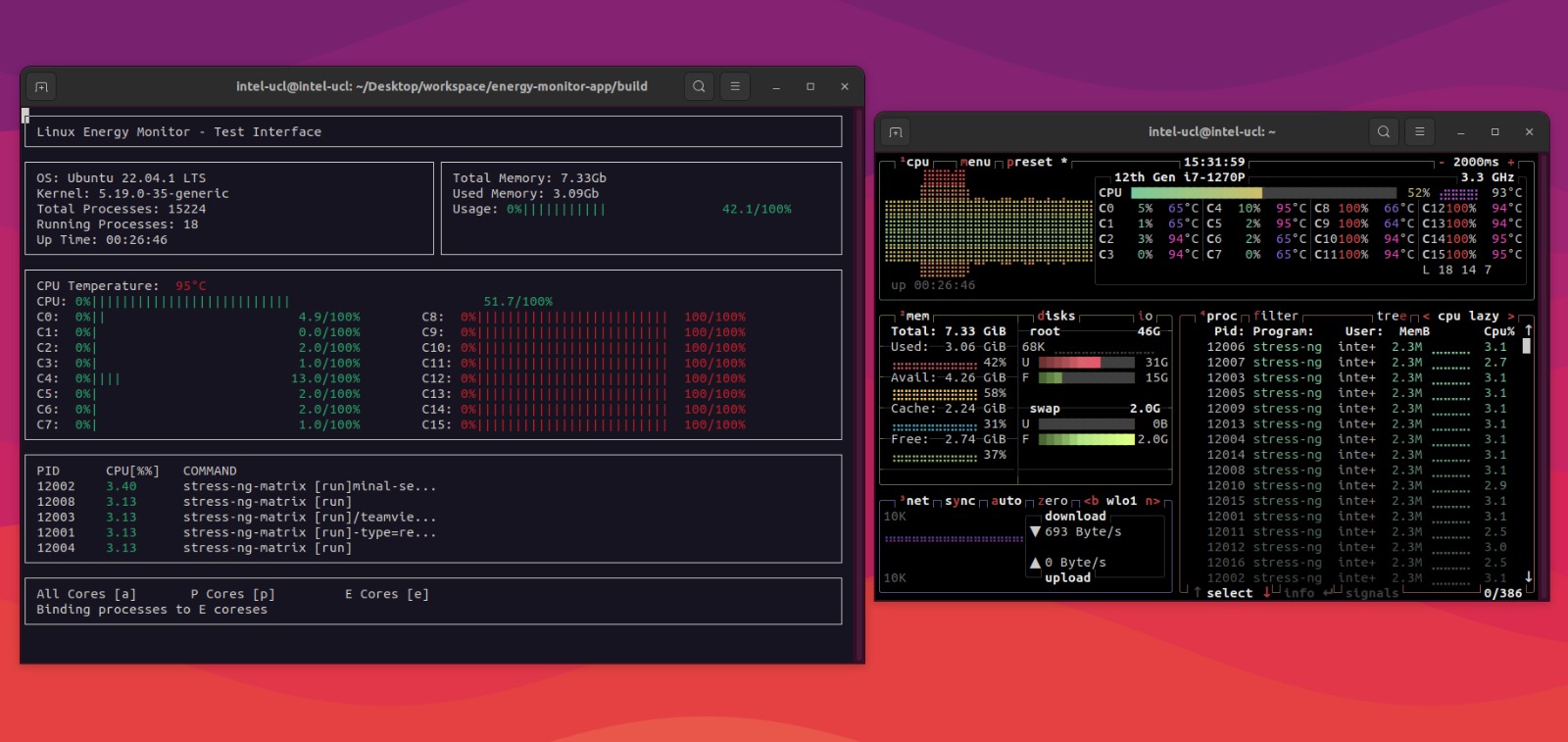Image resolution: width=1568 pixels, height=742 pixels.
Task: Click the MemB column header in btop
Action: coord(1414,331)
